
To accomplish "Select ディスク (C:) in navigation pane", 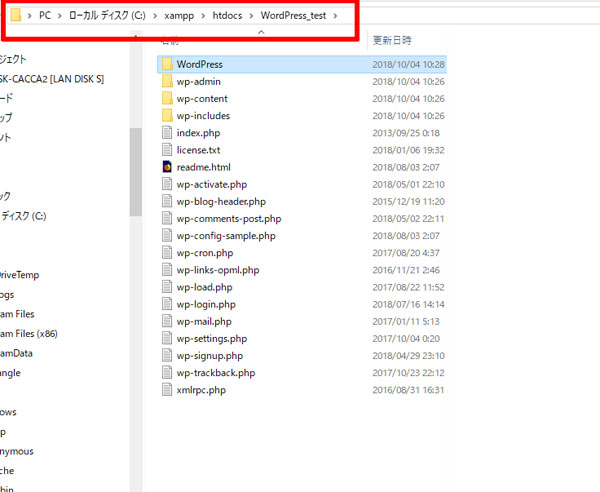I will click(x=24, y=216).
